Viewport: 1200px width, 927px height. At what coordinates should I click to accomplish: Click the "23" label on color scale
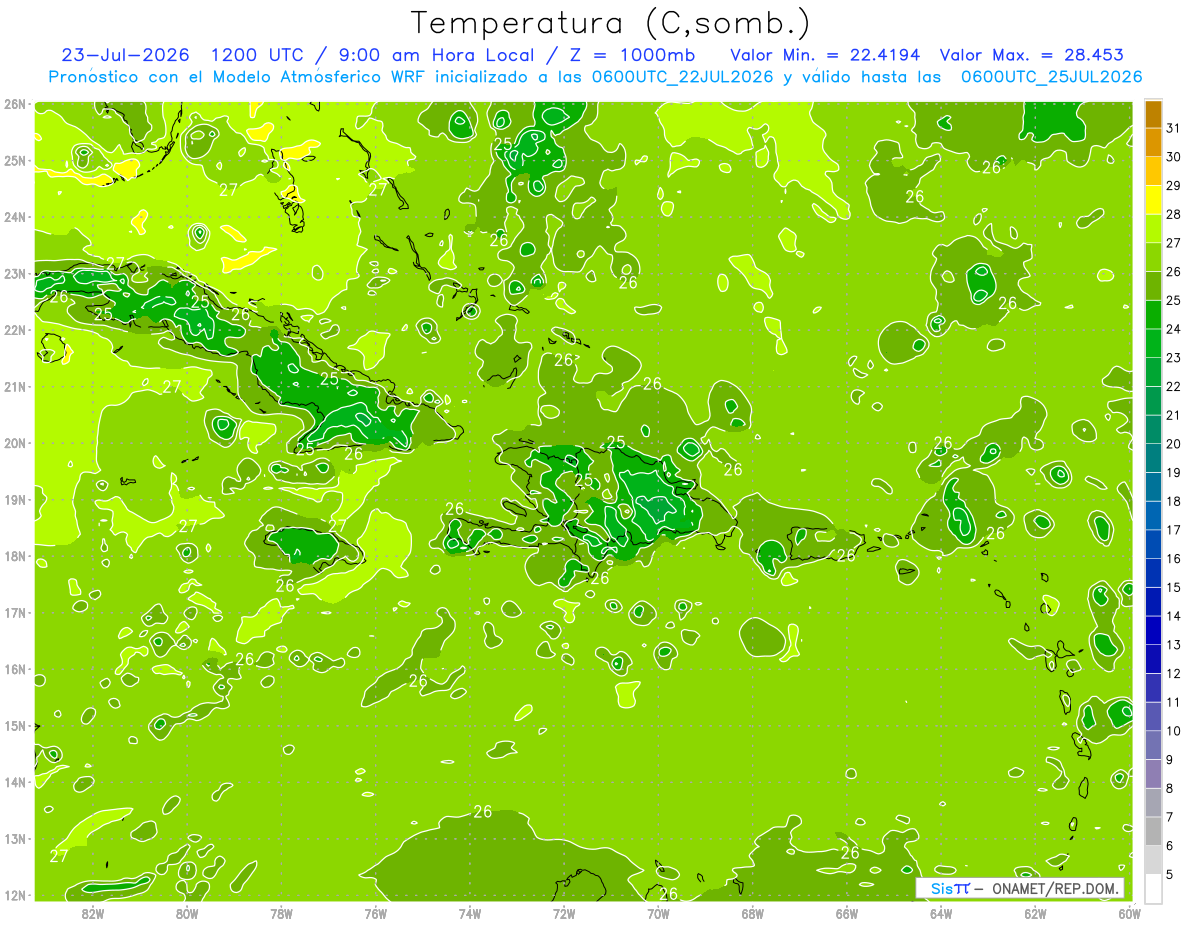click(x=1174, y=358)
